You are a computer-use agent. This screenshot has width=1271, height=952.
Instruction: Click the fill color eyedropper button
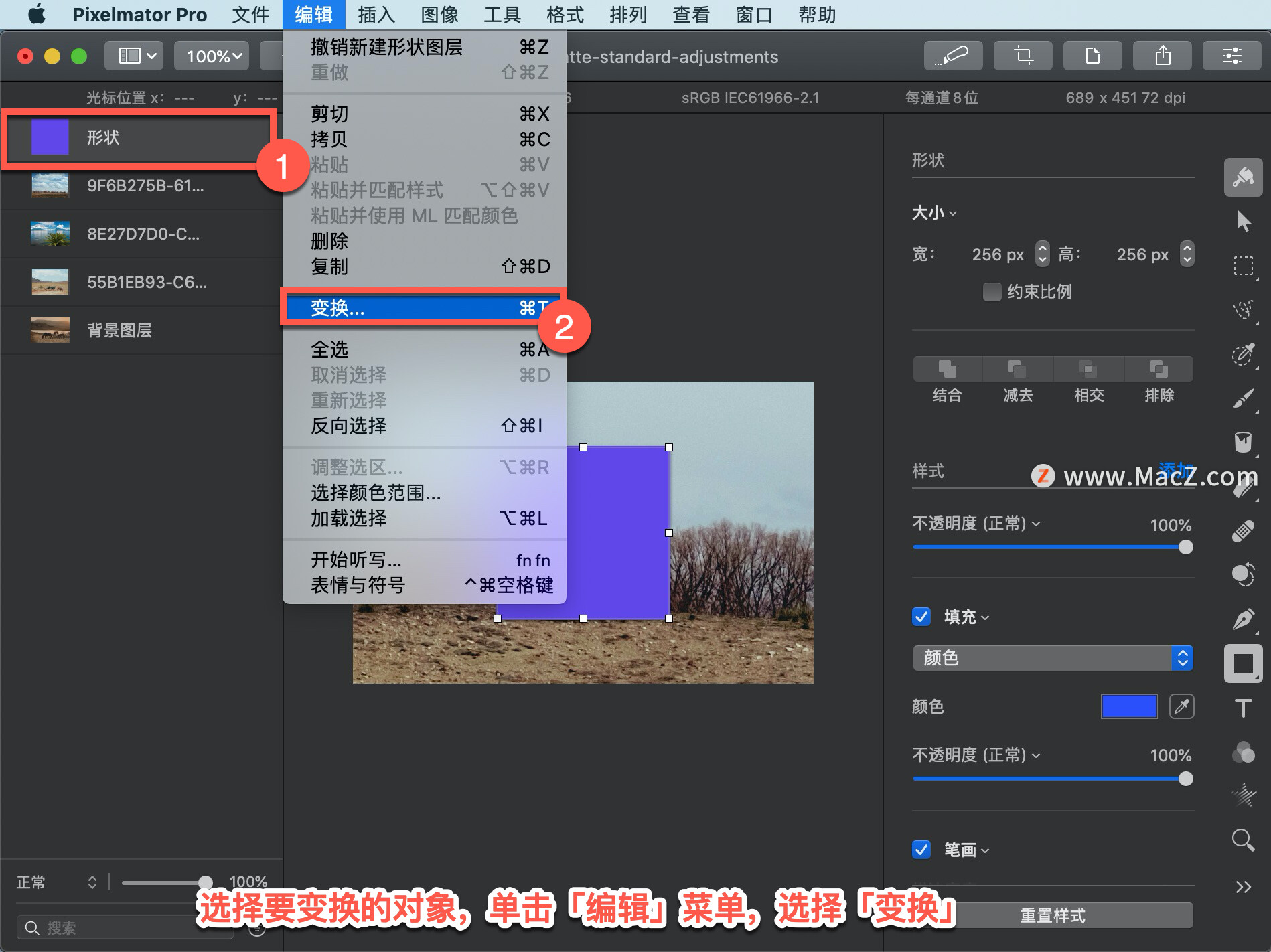pyautogui.click(x=1181, y=706)
